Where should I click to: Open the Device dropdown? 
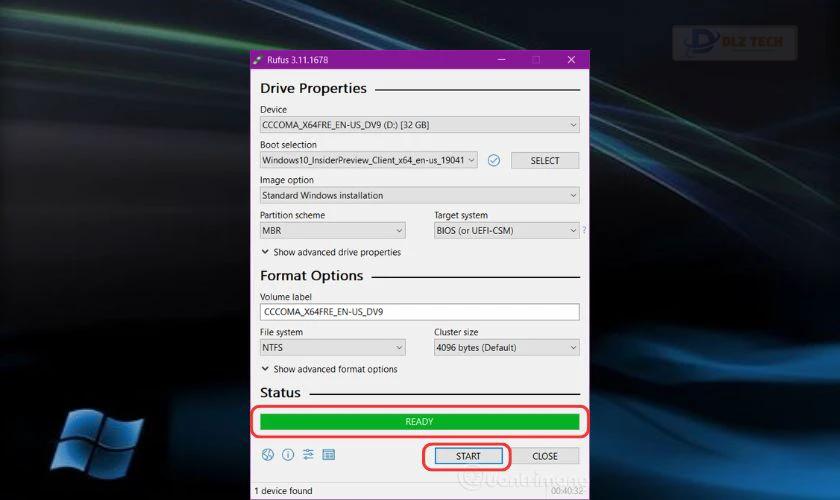[x=419, y=125]
